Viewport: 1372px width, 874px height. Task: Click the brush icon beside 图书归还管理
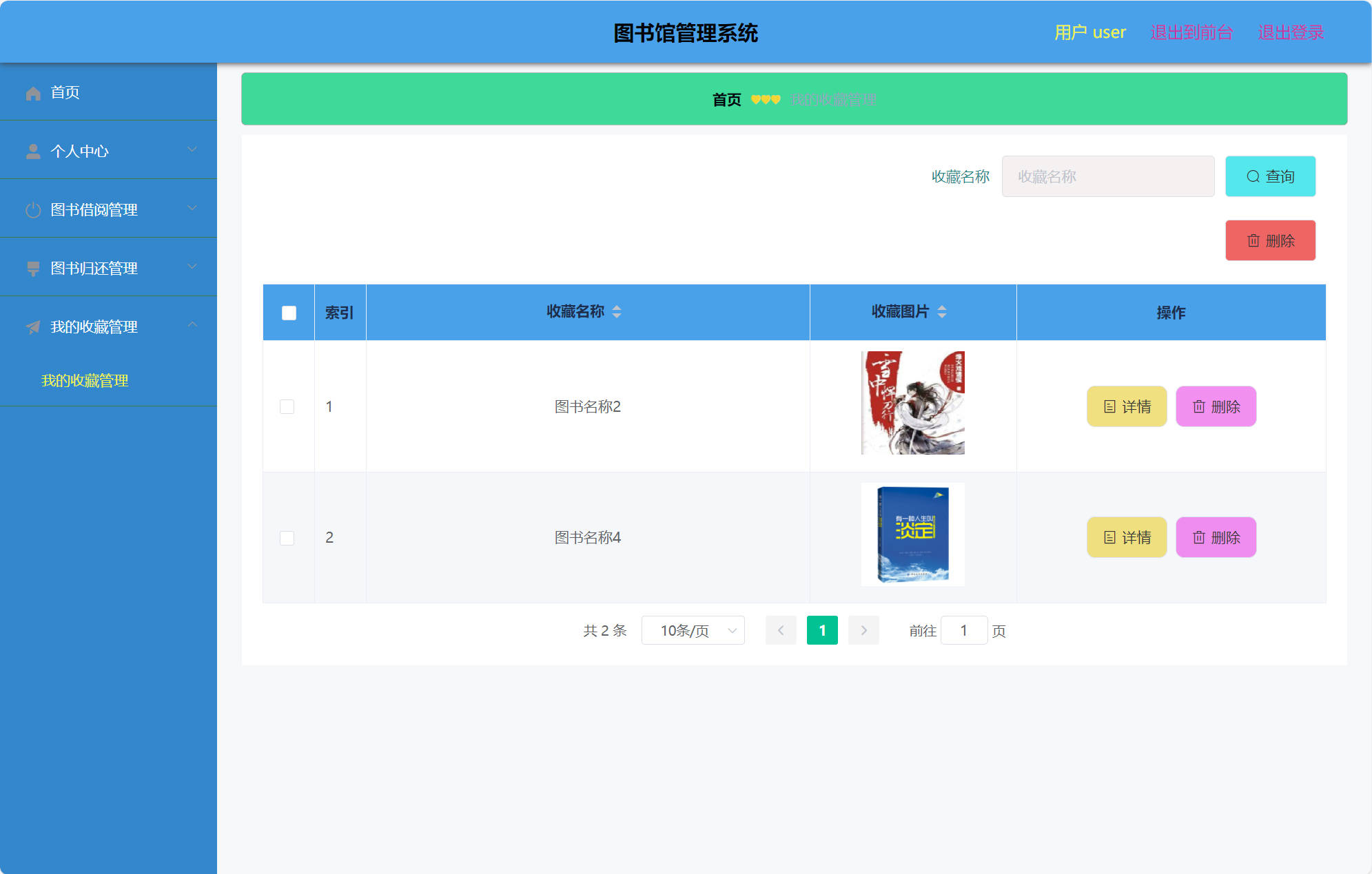(34, 268)
